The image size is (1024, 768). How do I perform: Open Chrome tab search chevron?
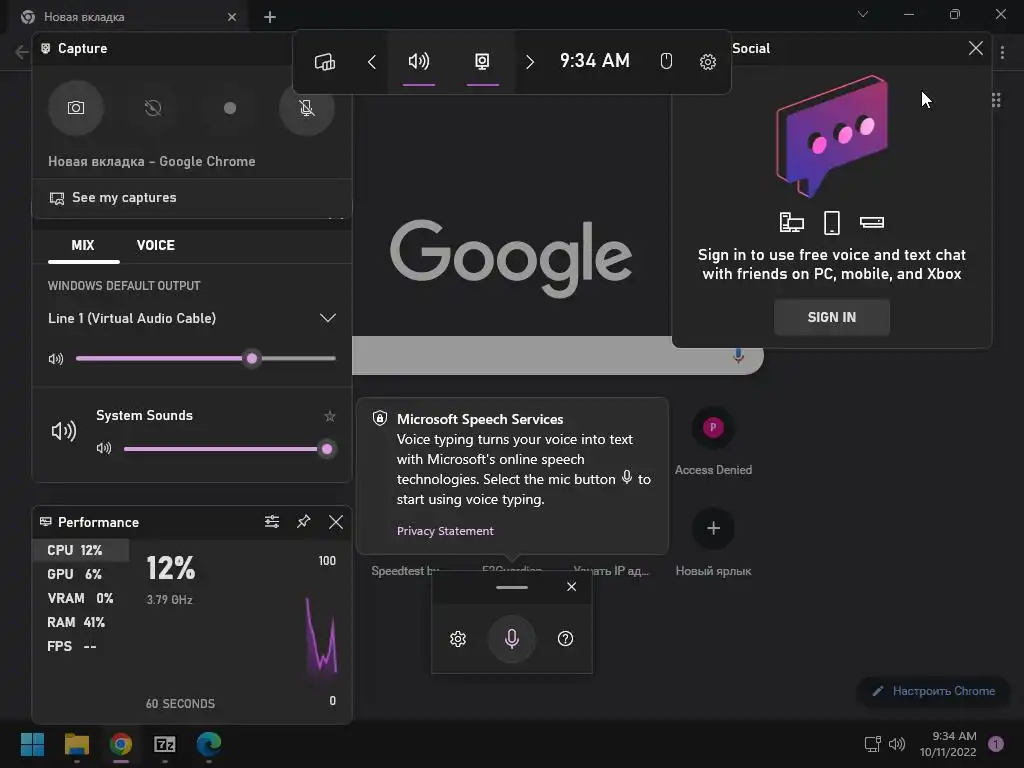point(863,14)
